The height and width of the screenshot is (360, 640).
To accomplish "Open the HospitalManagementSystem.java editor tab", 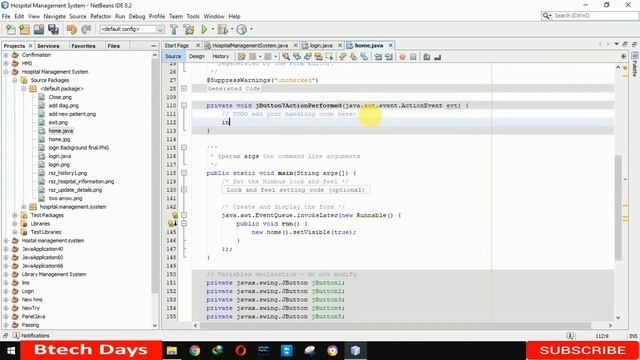I will click(250, 45).
